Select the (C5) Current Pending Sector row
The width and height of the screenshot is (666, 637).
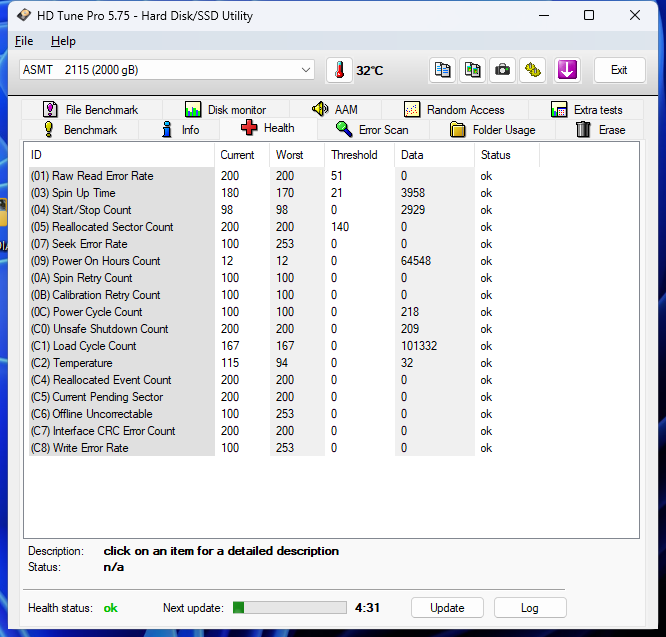point(283,397)
